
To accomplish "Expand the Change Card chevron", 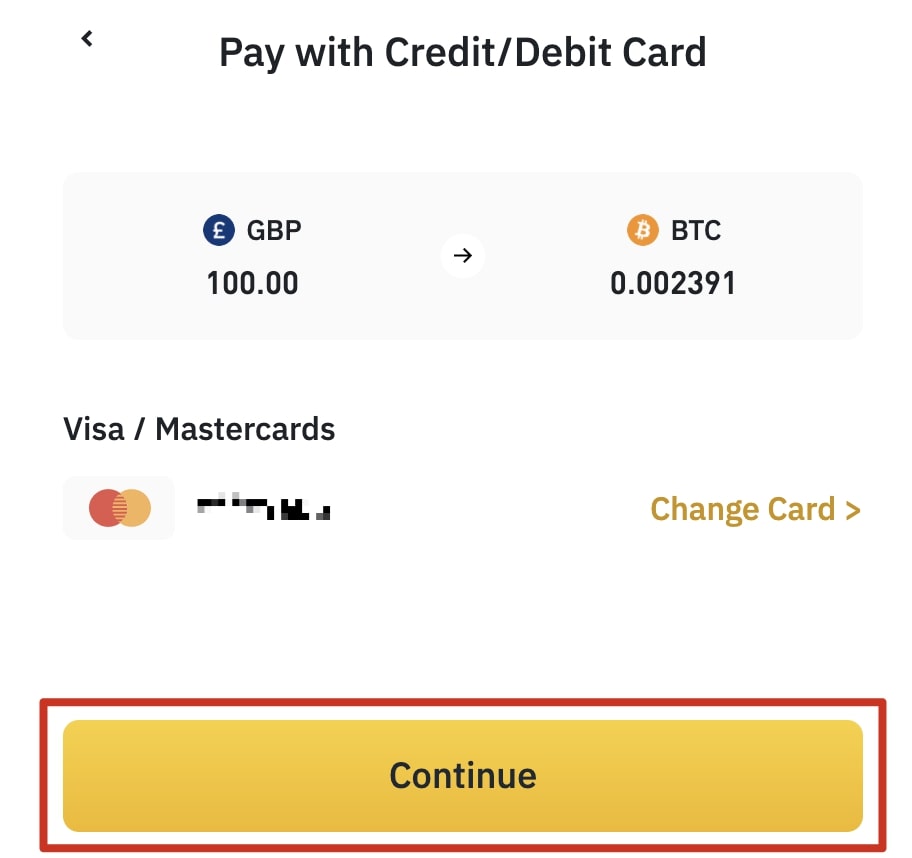I will [x=855, y=509].
